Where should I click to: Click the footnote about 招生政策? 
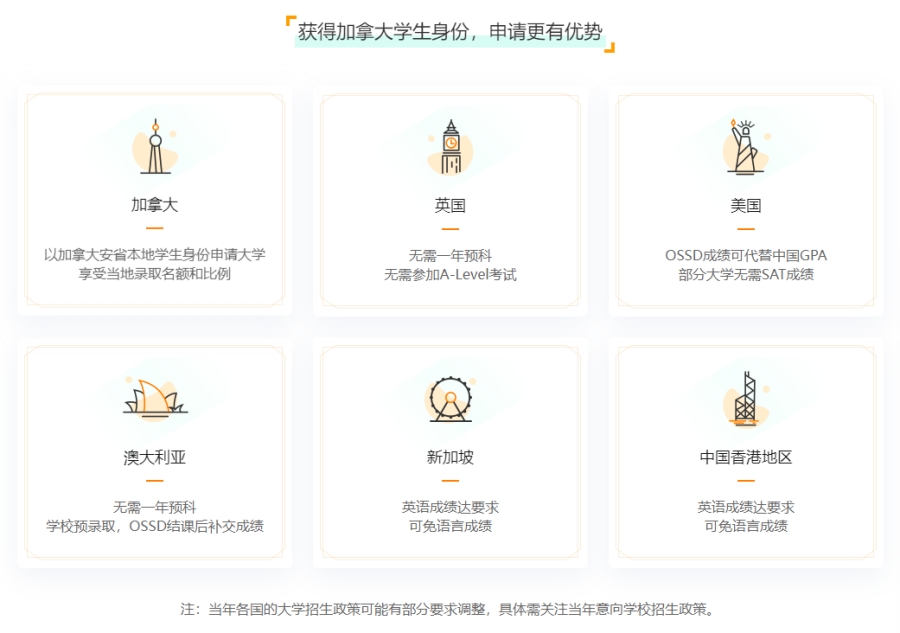click(x=448, y=609)
